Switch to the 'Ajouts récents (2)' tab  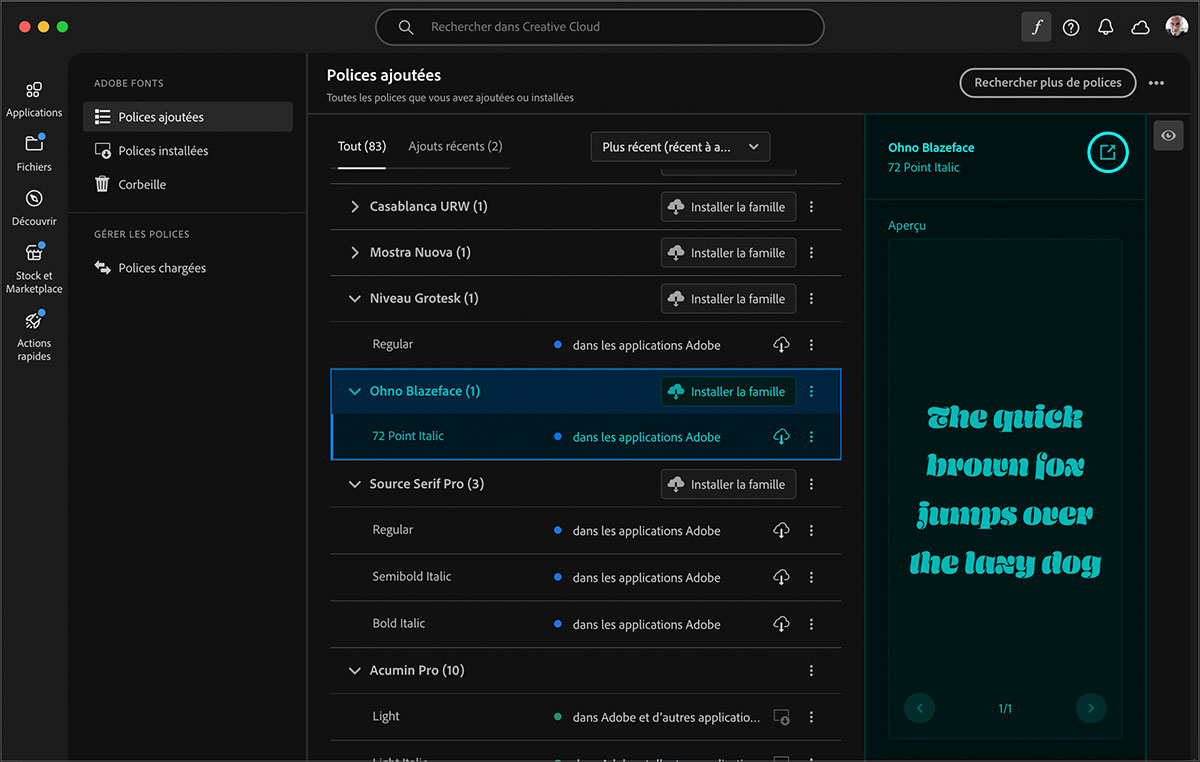[455, 146]
